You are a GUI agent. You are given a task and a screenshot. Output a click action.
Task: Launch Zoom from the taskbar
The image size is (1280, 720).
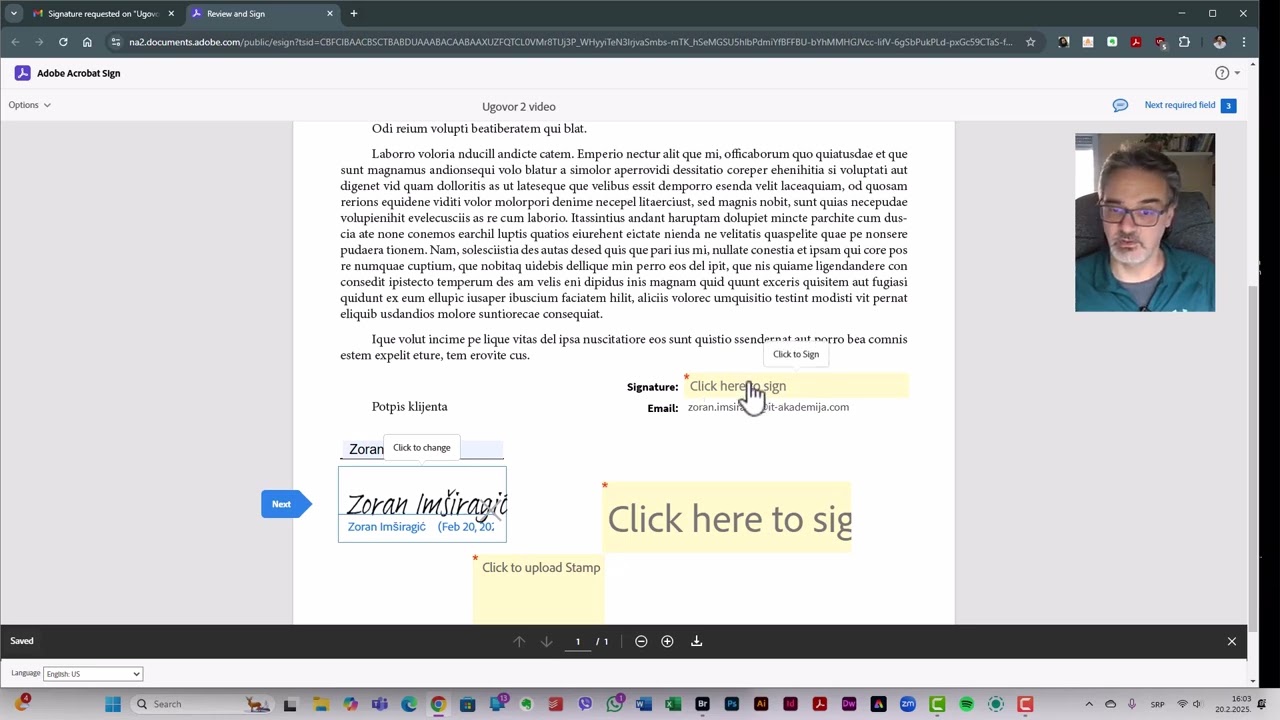coord(907,704)
